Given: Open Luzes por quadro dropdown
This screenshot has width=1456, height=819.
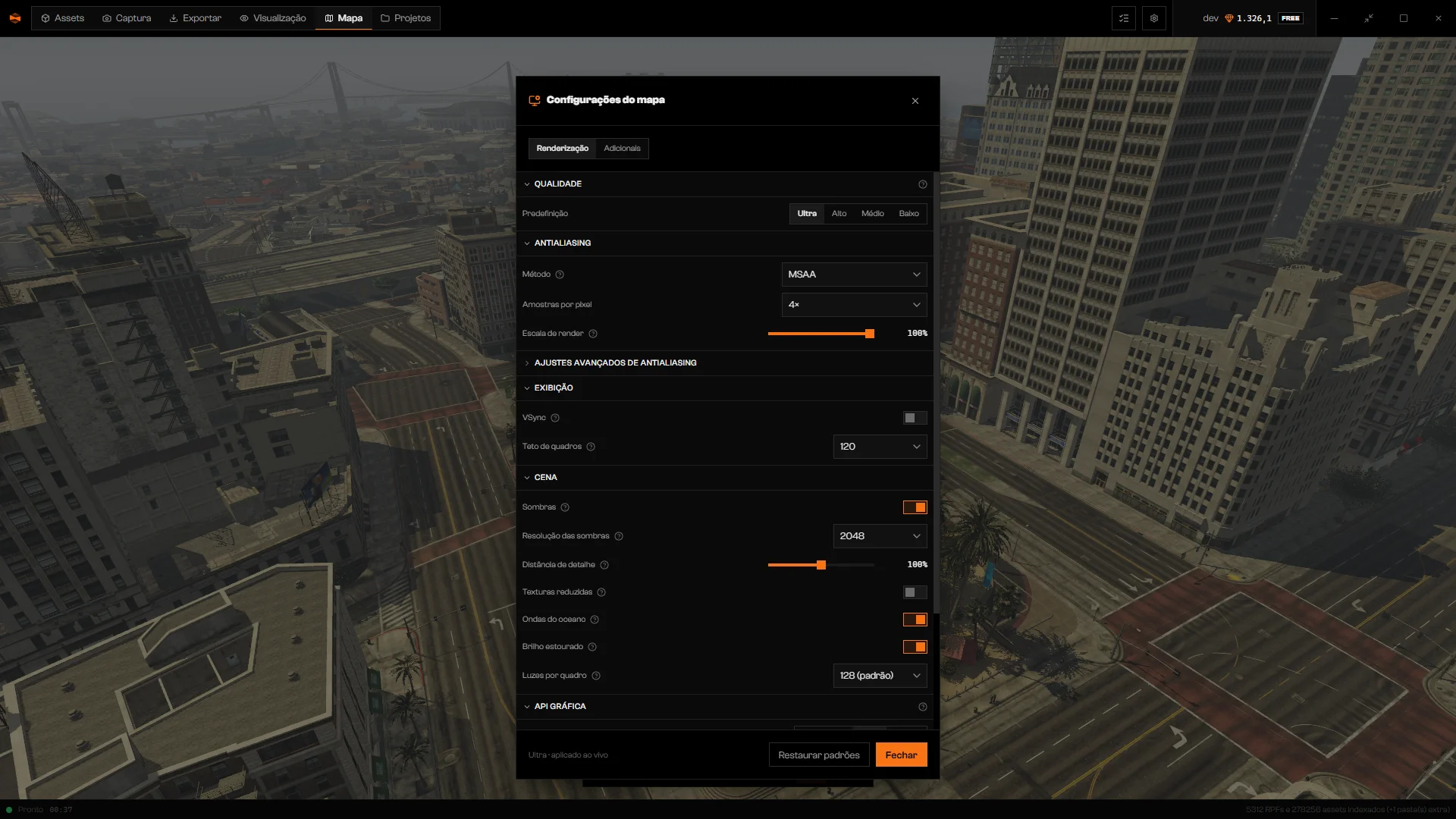Looking at the screenshot, I should coord(880,676).
